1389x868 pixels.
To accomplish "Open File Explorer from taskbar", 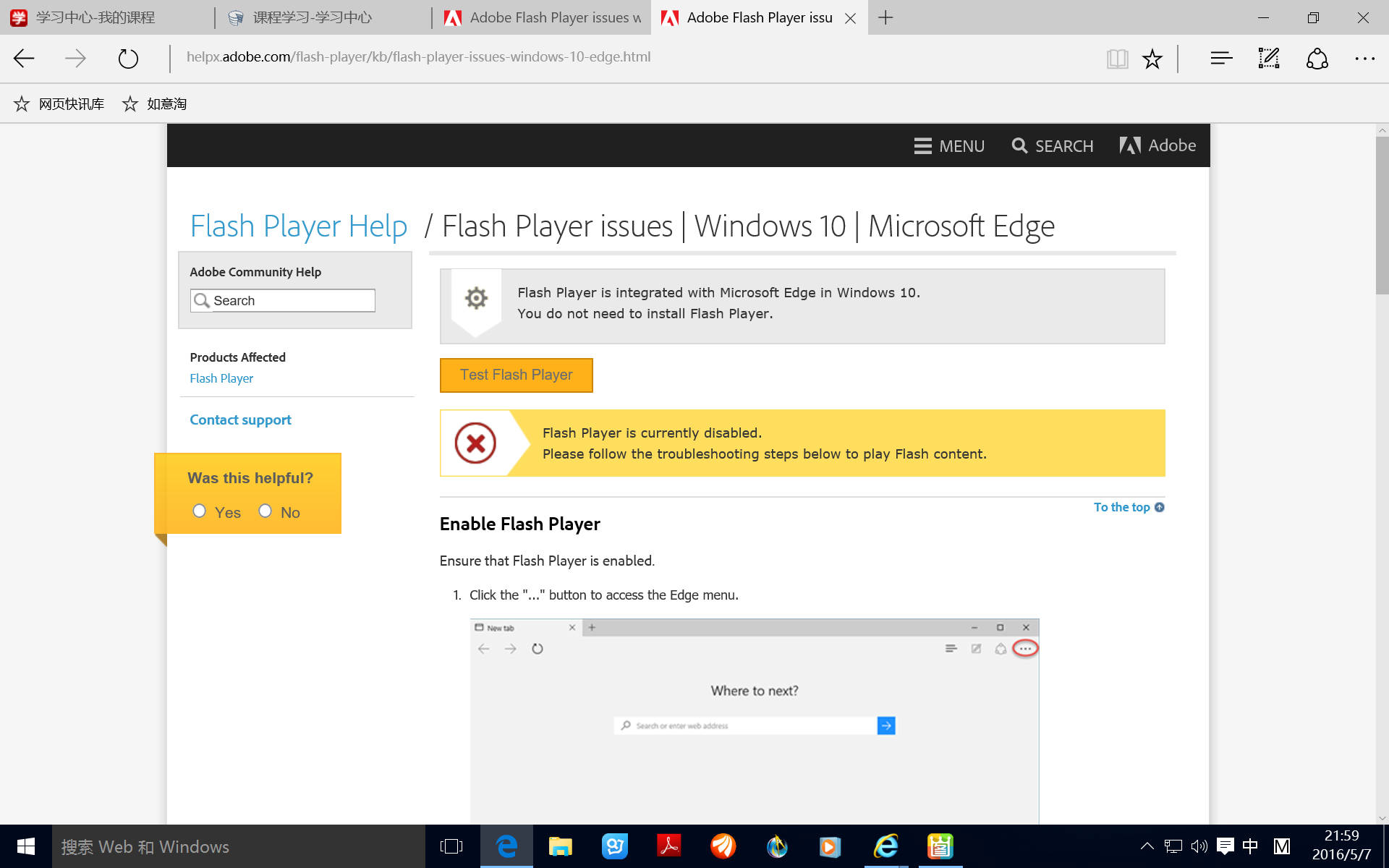I will click(x=561, y=846).
